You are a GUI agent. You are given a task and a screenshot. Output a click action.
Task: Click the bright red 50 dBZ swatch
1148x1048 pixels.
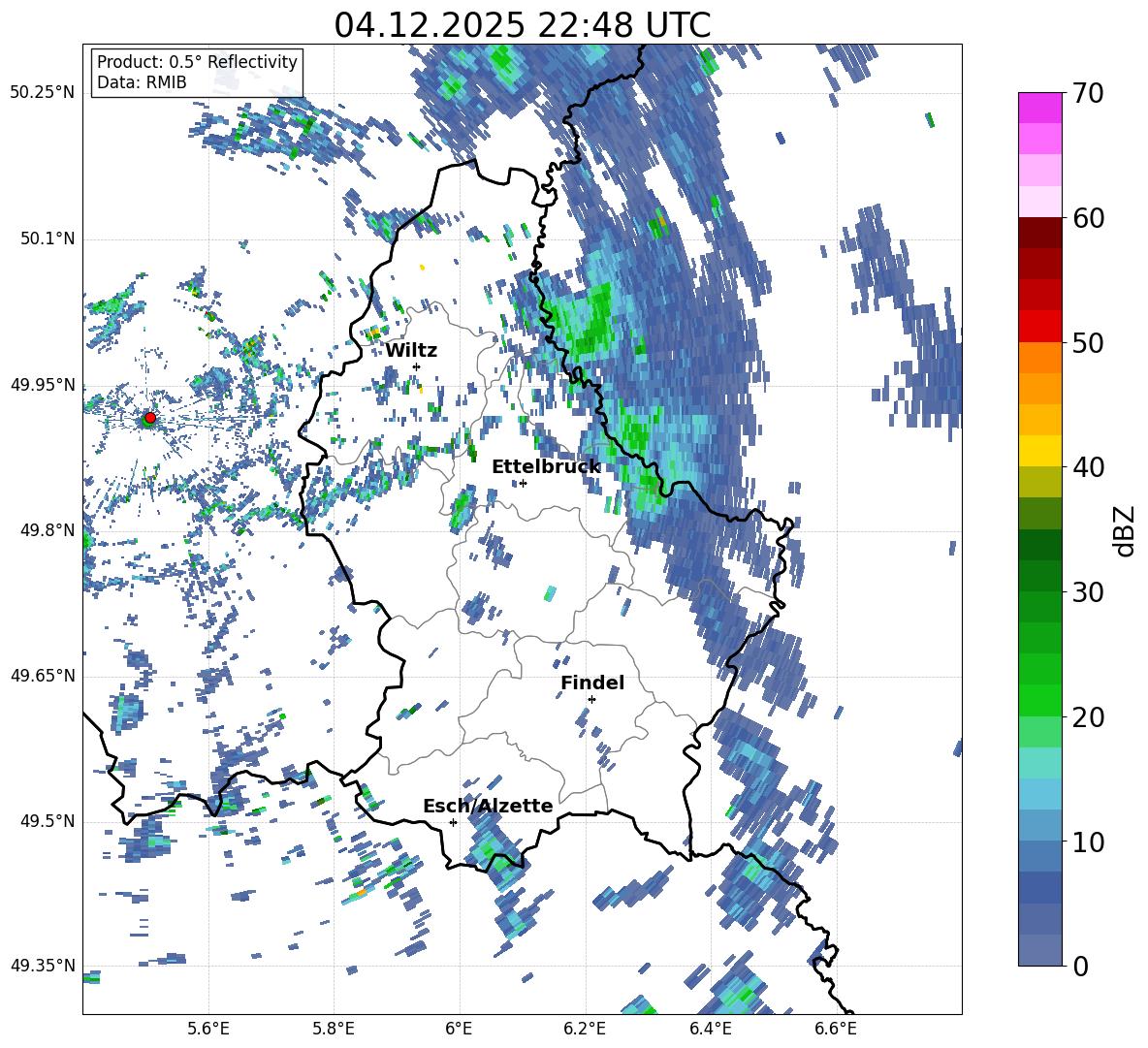click(x=1039, y=327)
